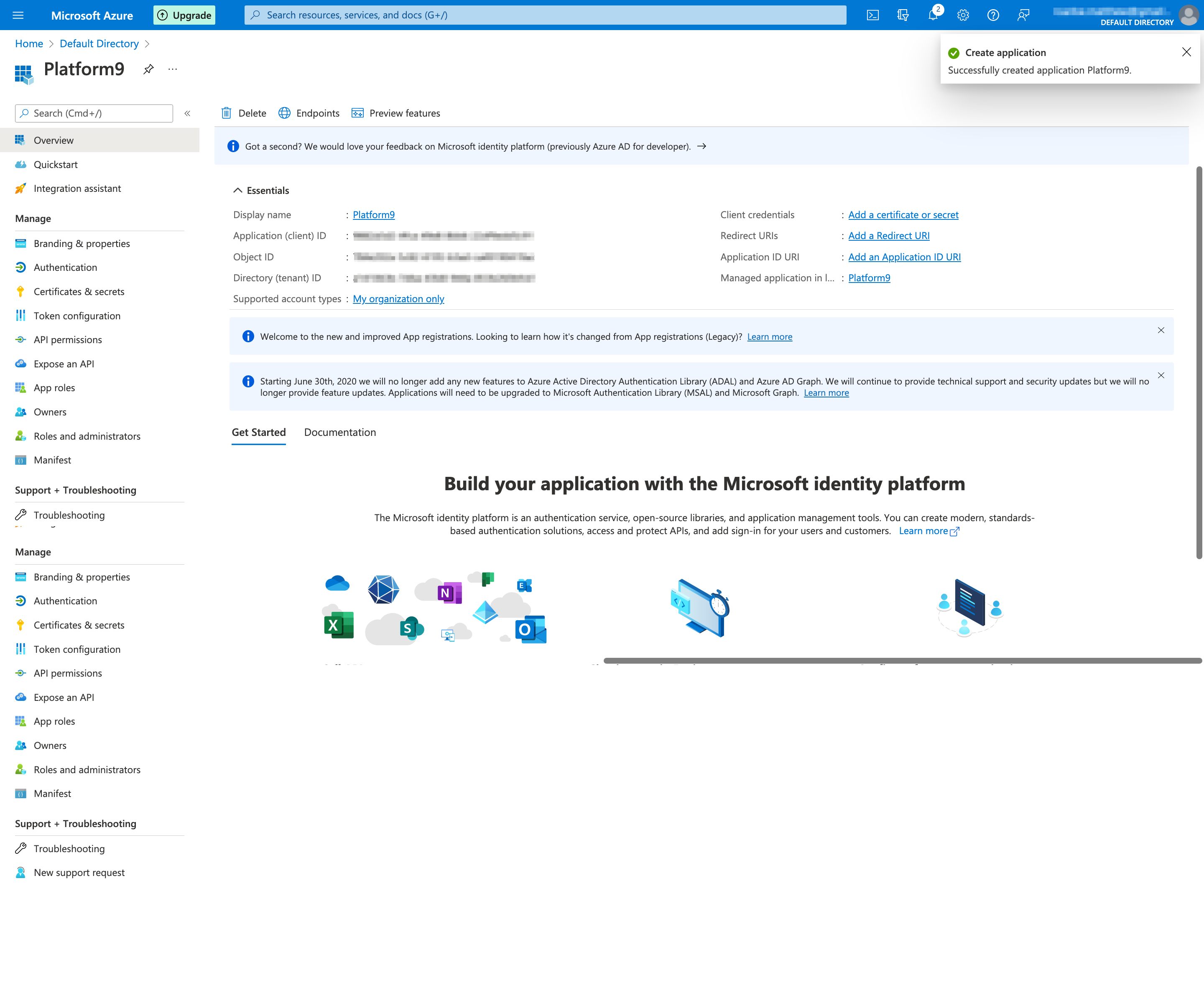Screen dimensions: 1204x998
Task: Pin the Platform9 application page
Action: tap(148, 69)
